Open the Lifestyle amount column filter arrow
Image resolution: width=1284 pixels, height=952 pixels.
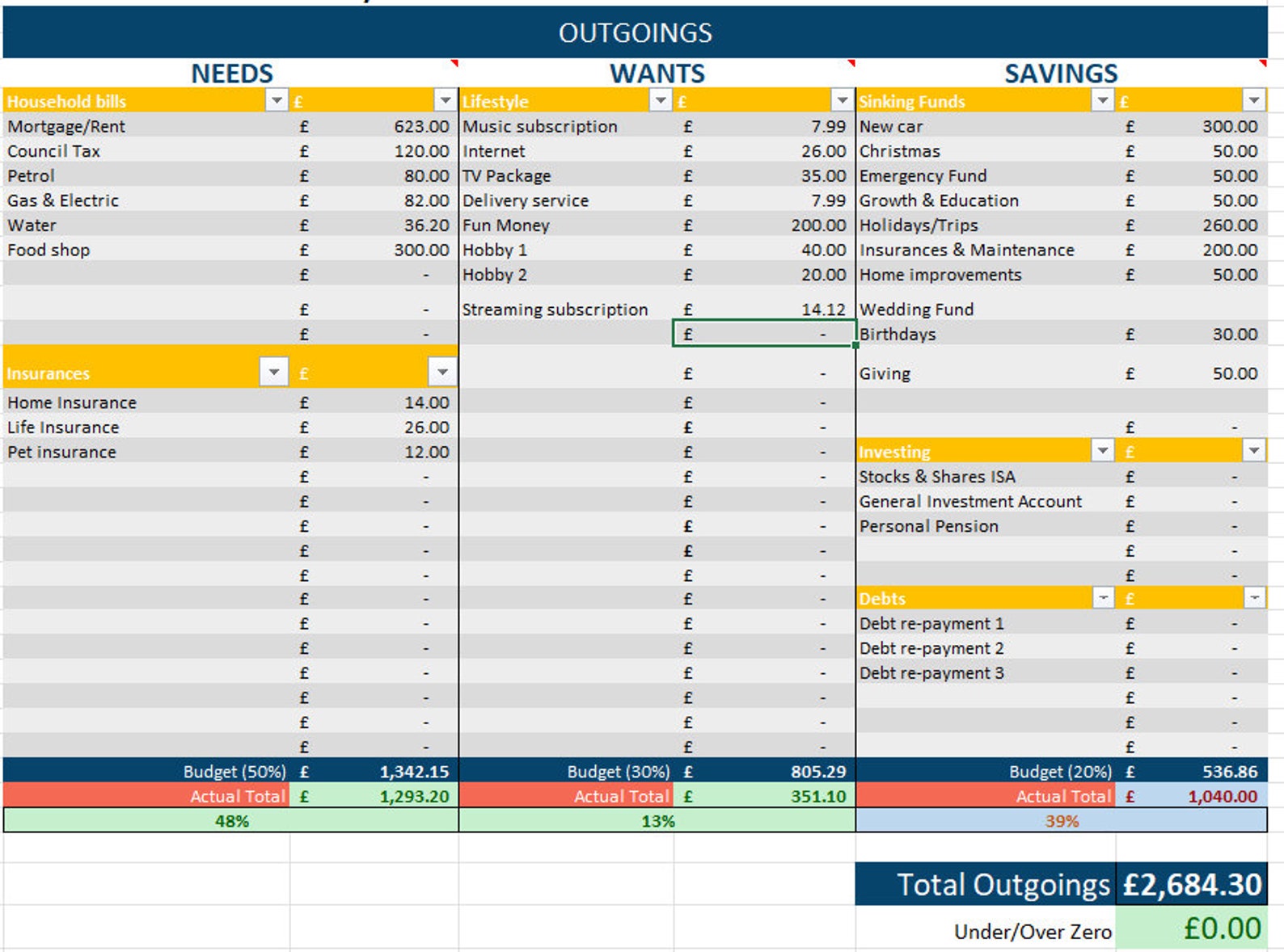(843, 100)
